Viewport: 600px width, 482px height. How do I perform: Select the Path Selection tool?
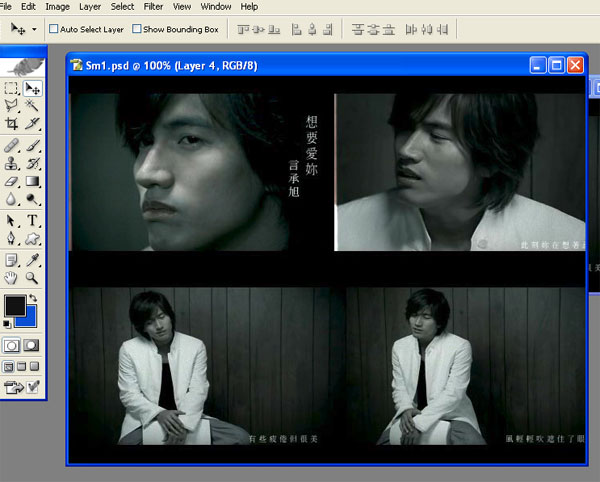(x=11, y=221)
